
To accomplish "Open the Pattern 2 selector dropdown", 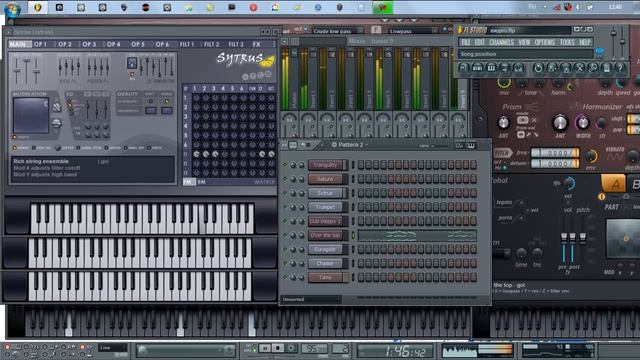I will (x=349, y=145).
